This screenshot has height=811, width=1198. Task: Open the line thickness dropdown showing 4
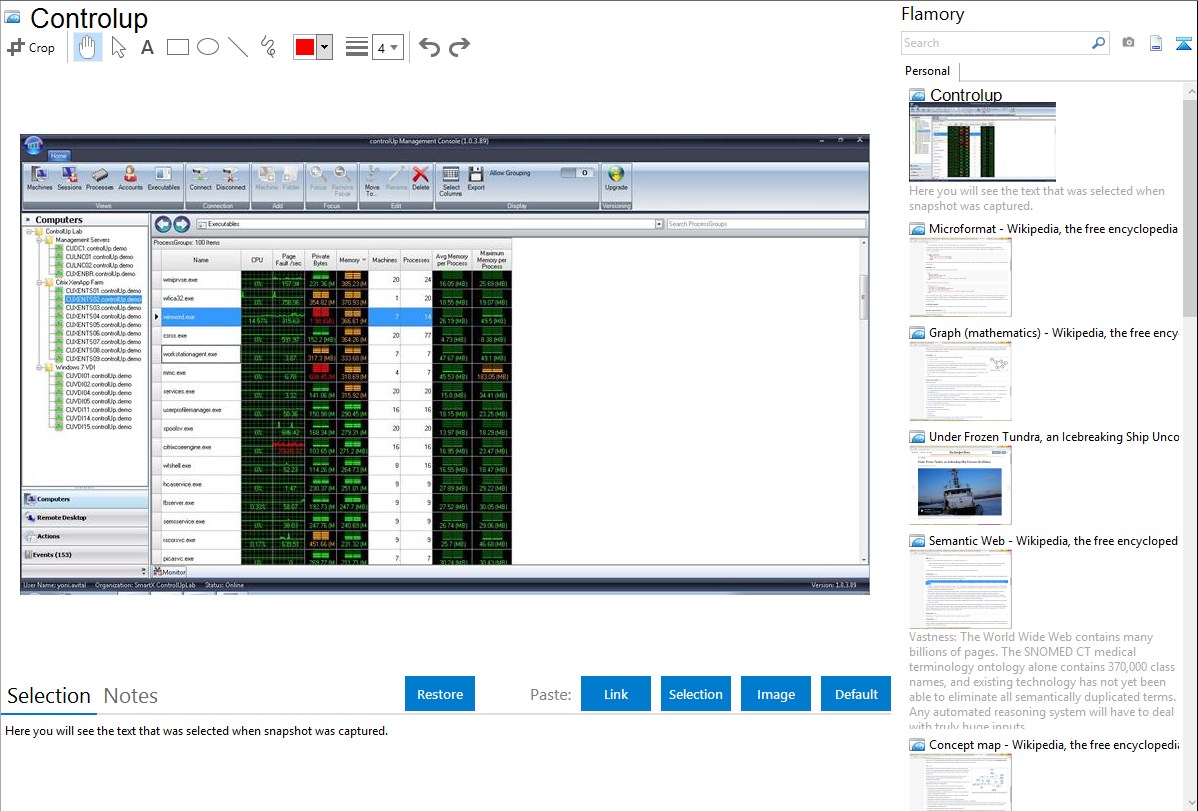(387, 47)
